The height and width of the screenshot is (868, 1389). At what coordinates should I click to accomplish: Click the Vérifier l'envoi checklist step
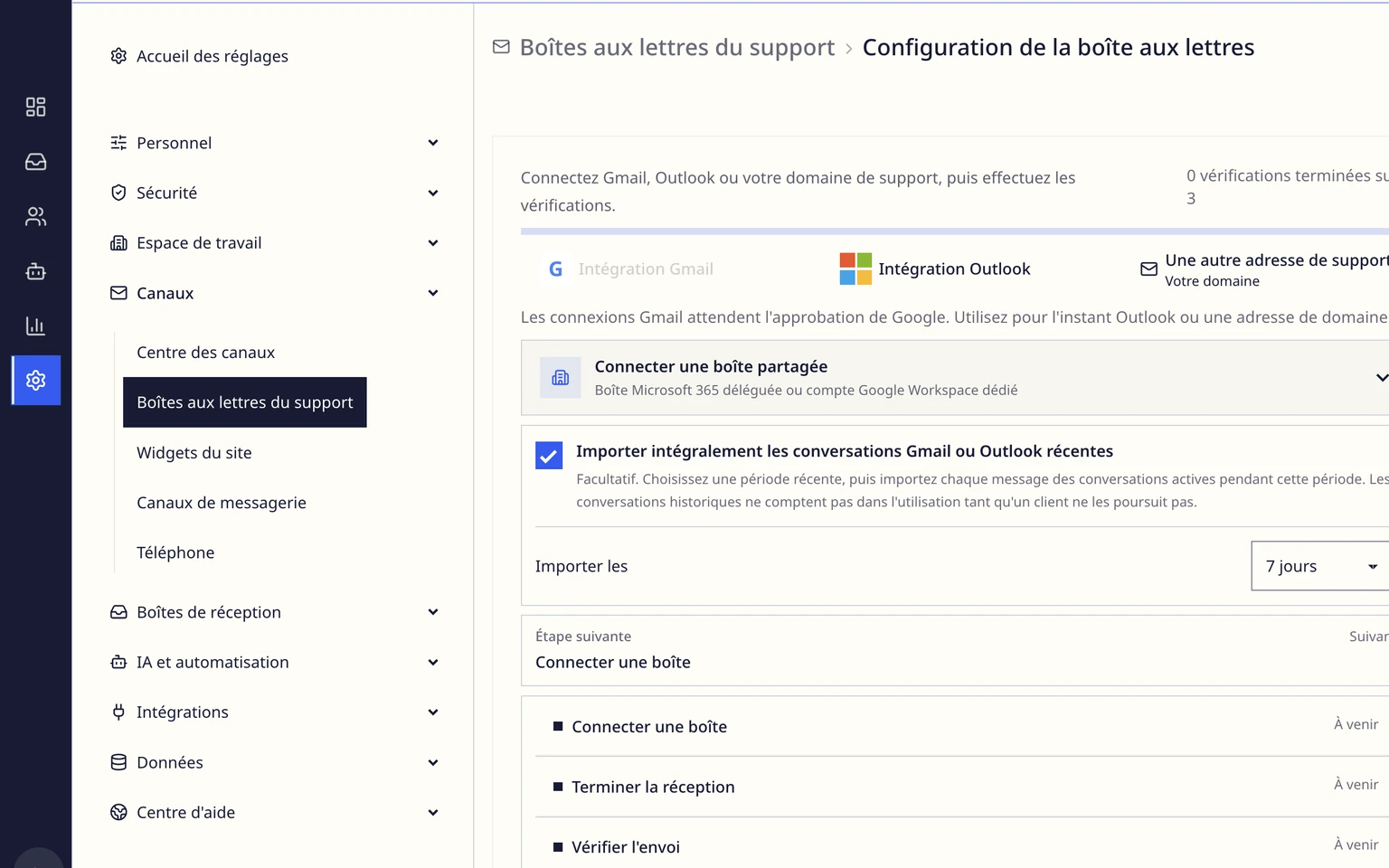click(962, 846)
